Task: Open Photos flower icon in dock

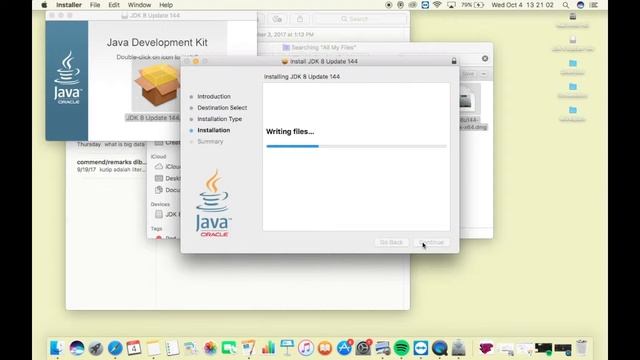Action: pyautogui.click(x=210, y=348)
